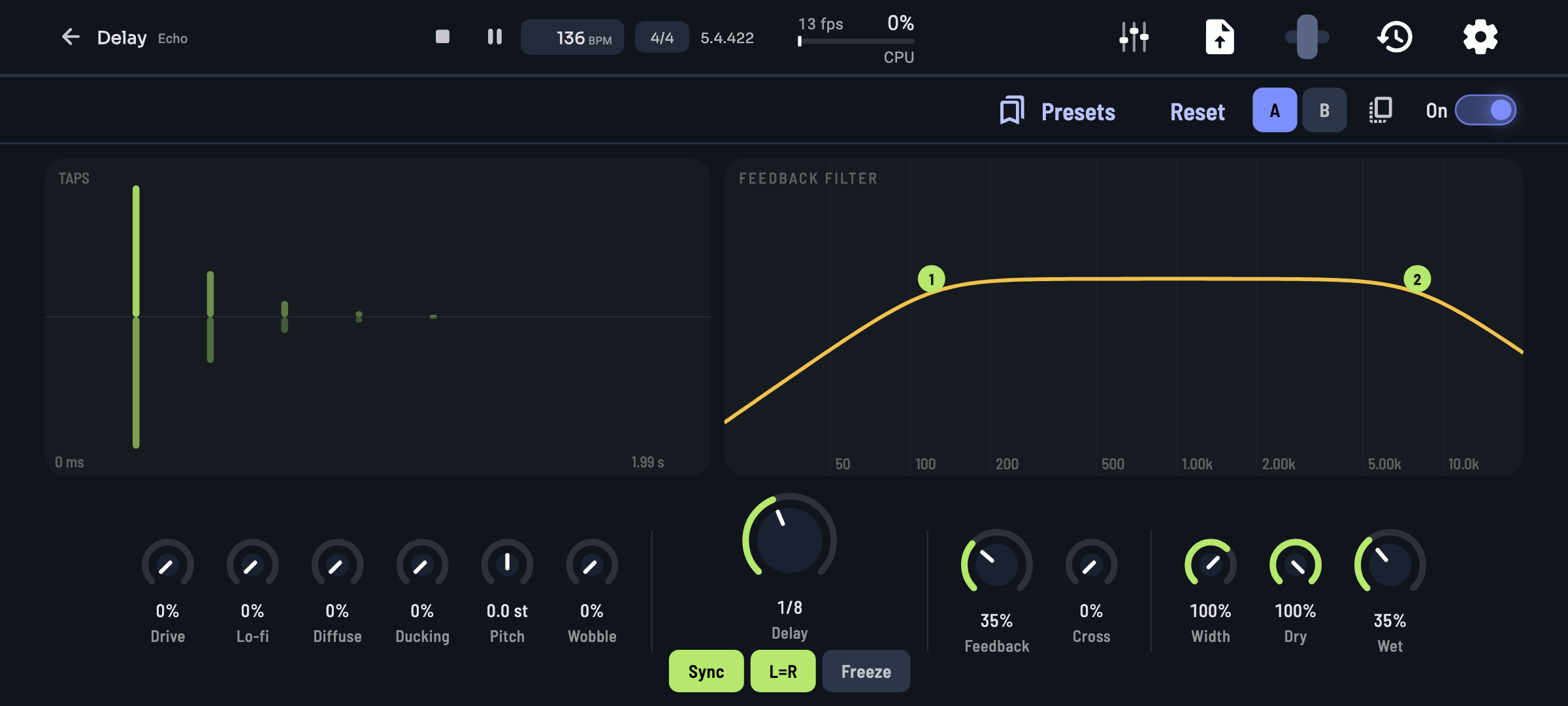Enable Freeze
Viewport: 1568px width, 706px height.
pyautogui.click(x=866, y=671)
